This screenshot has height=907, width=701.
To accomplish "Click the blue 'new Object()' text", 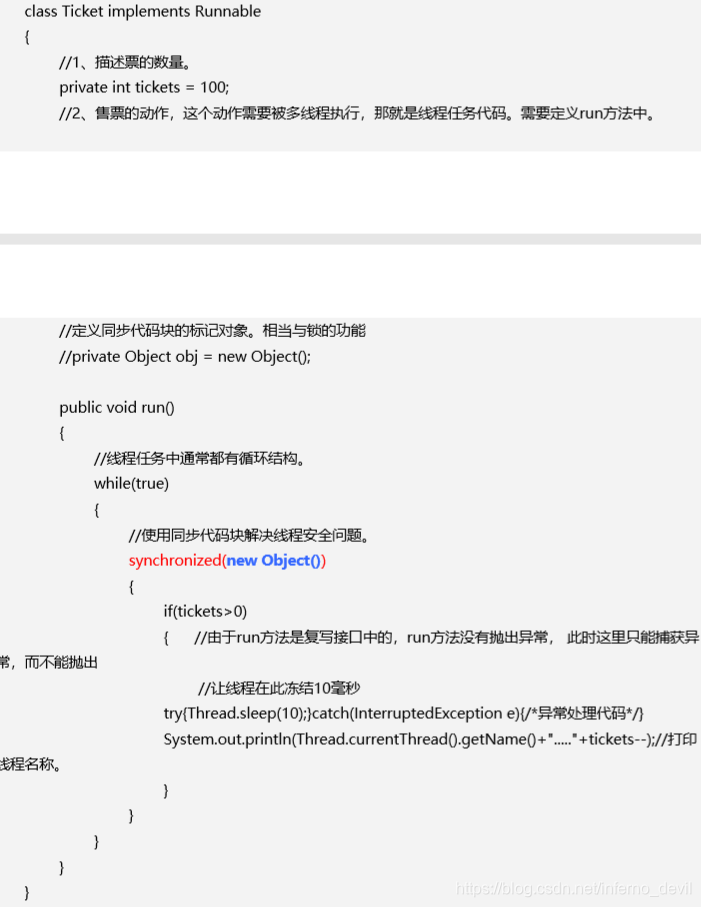I will 273,561.
